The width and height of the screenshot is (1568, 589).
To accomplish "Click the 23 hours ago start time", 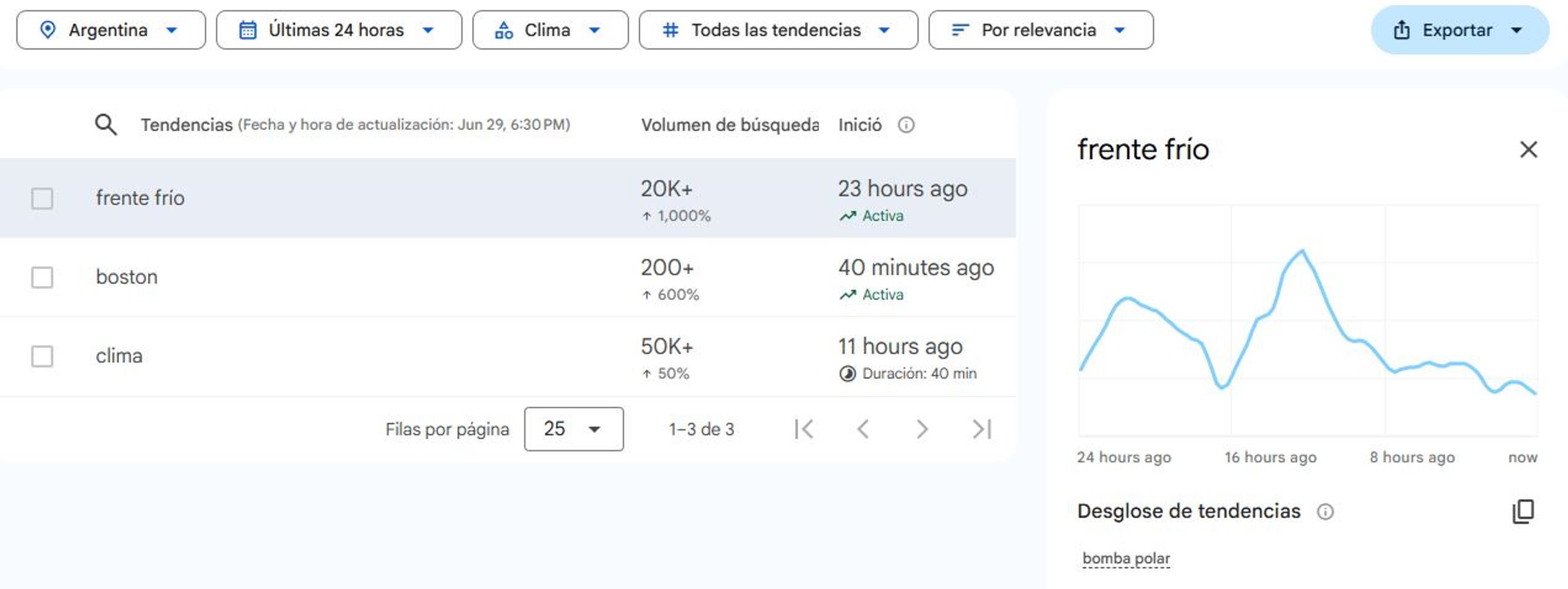I will coord(903,188).
